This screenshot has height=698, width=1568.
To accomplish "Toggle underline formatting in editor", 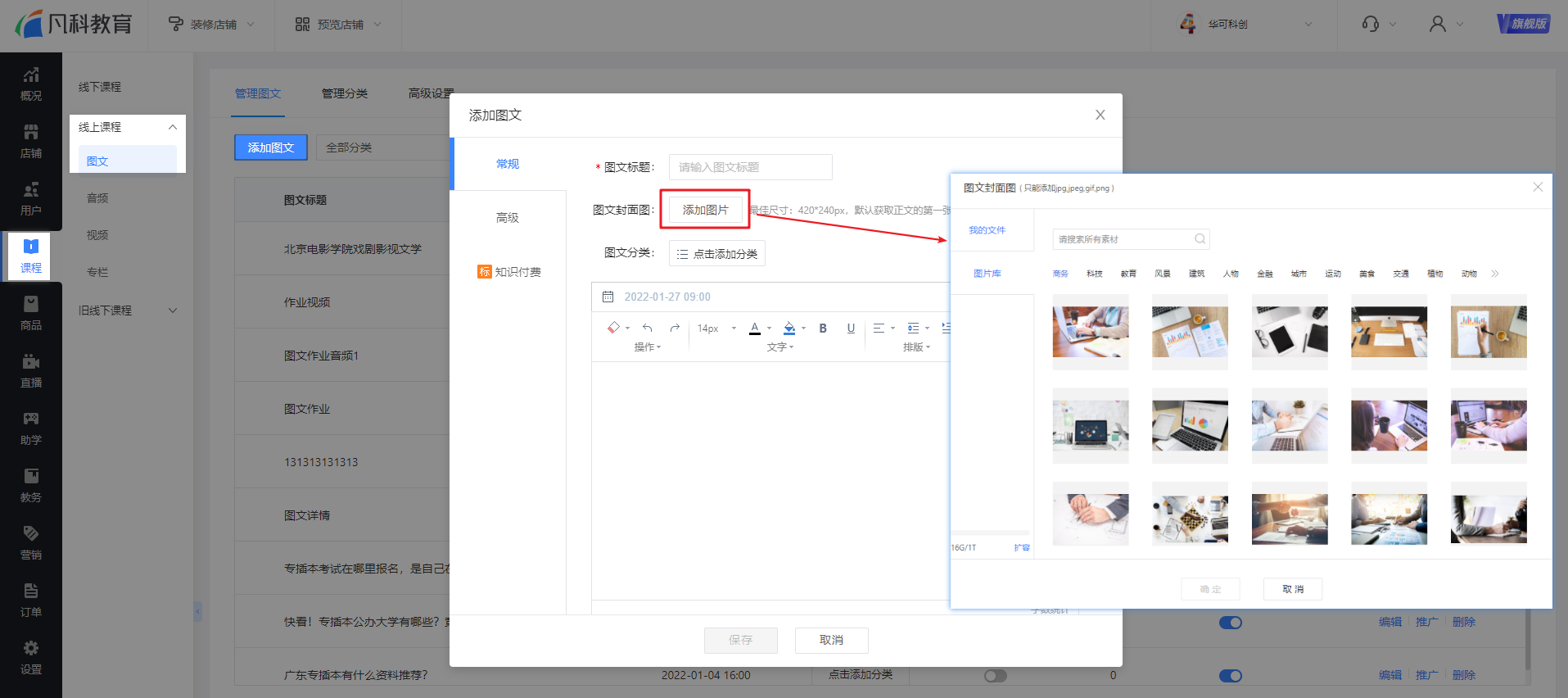I will [x=851, y=328].
